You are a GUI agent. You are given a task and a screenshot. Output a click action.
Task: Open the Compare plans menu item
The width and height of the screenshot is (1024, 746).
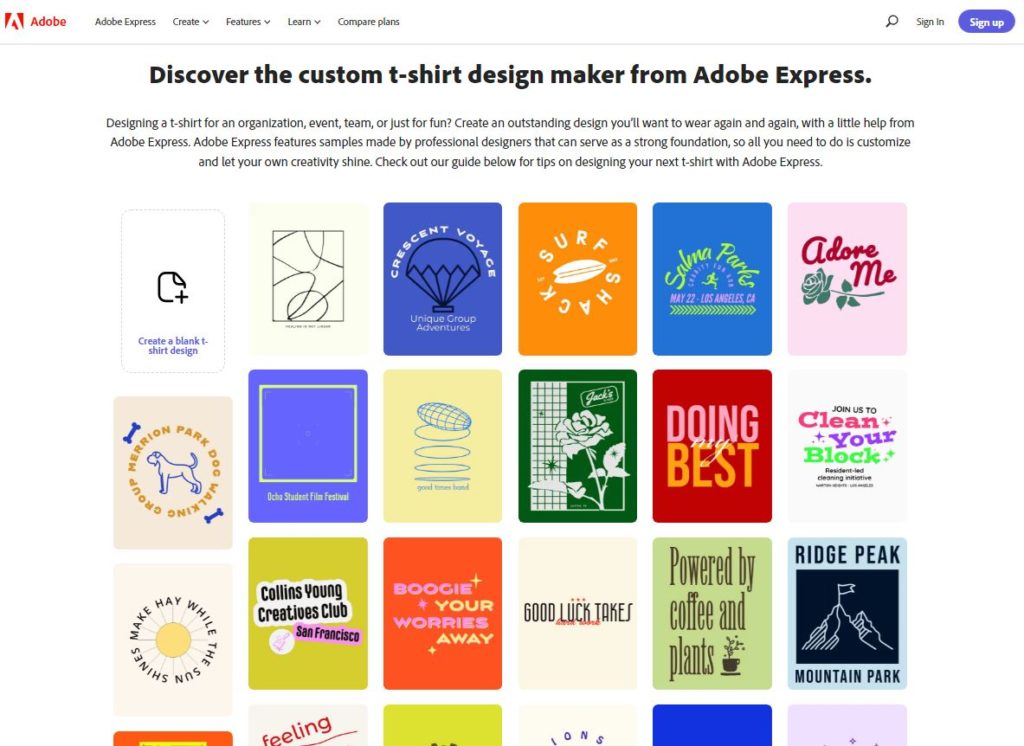pos(368,22)
